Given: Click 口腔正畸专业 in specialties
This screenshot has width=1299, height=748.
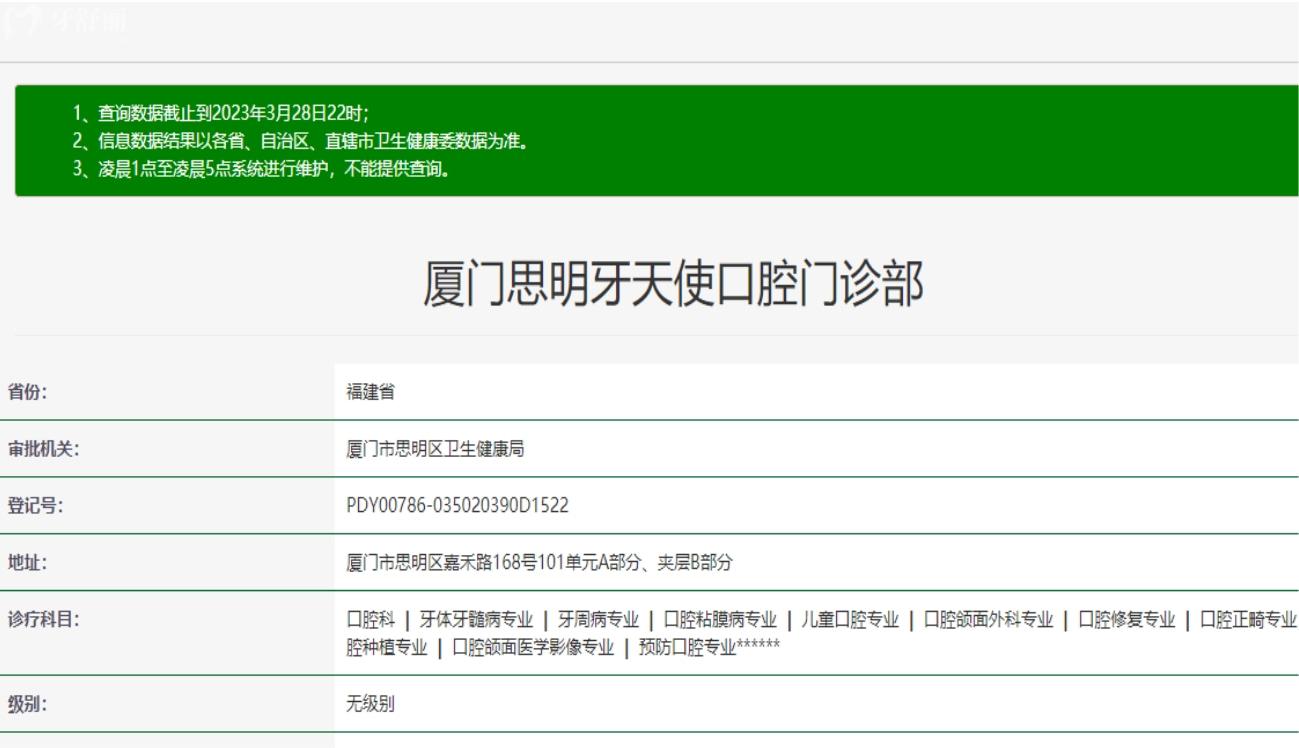Looking at the screenshot, I should [x=1248, y=620].
